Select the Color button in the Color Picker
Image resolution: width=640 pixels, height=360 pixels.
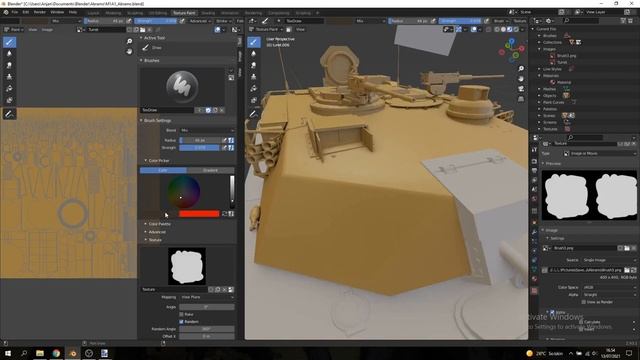pyautogui.click(x=163, y=170)
